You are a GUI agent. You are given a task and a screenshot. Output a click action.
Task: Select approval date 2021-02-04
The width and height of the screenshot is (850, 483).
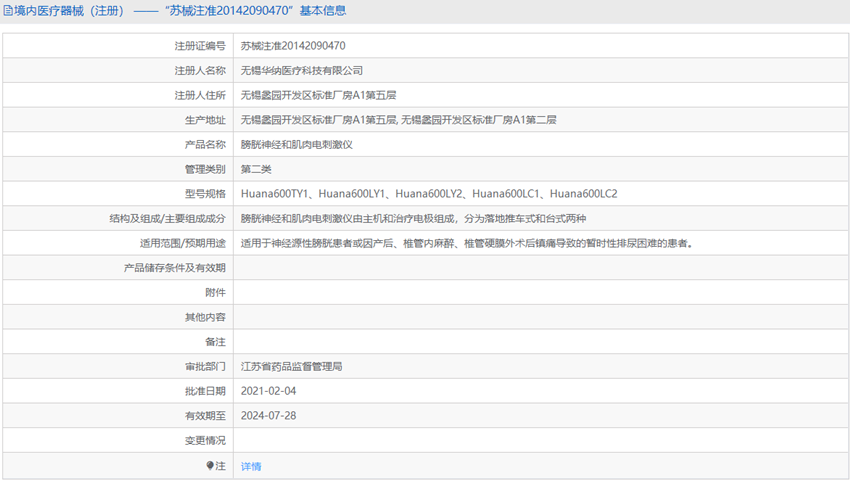click(x=268, y=391)
